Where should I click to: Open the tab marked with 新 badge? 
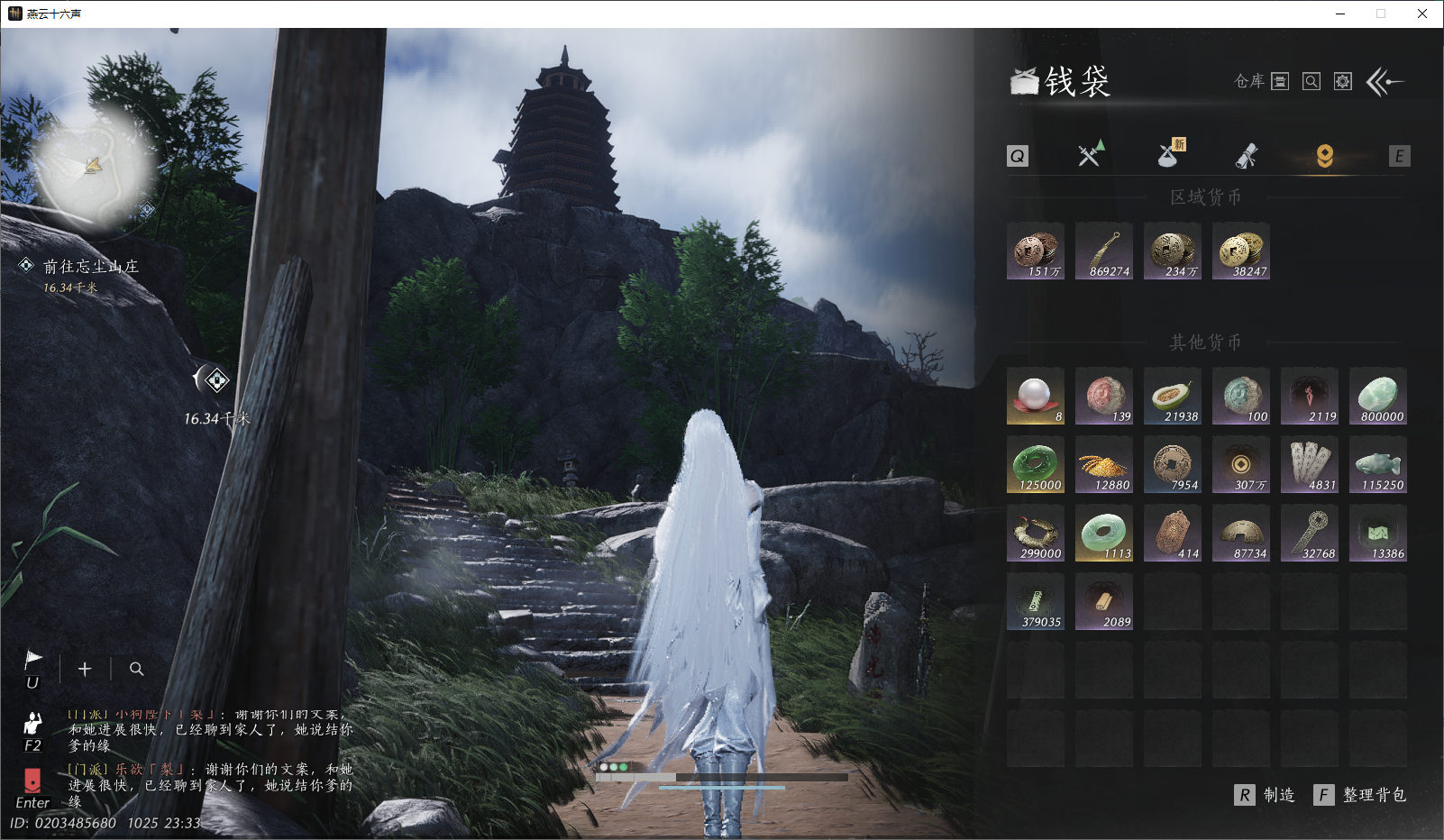1171,154
